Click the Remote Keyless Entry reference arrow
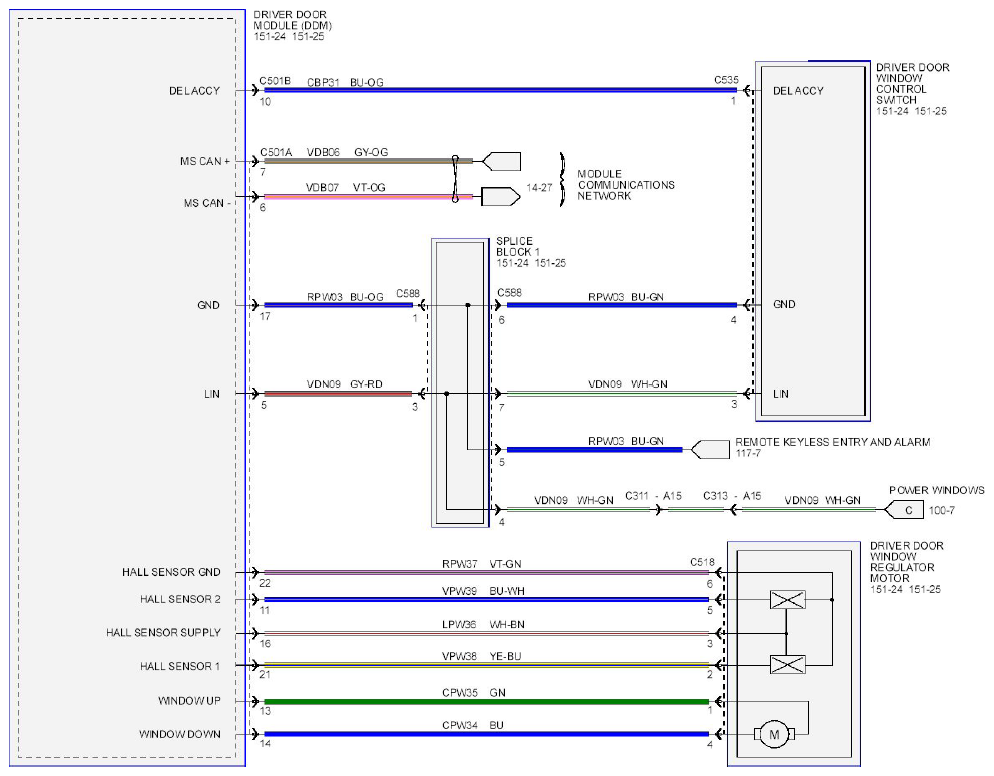Viewport: 994px width, 776px height. [x=709, y=449]
